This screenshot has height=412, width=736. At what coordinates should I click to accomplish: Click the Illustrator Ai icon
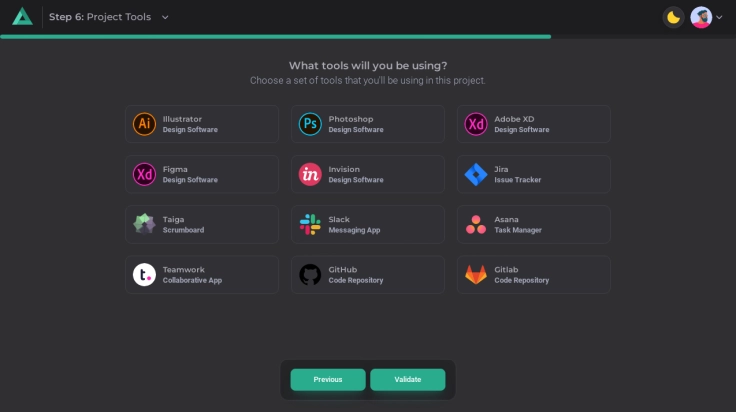[144, 124]
